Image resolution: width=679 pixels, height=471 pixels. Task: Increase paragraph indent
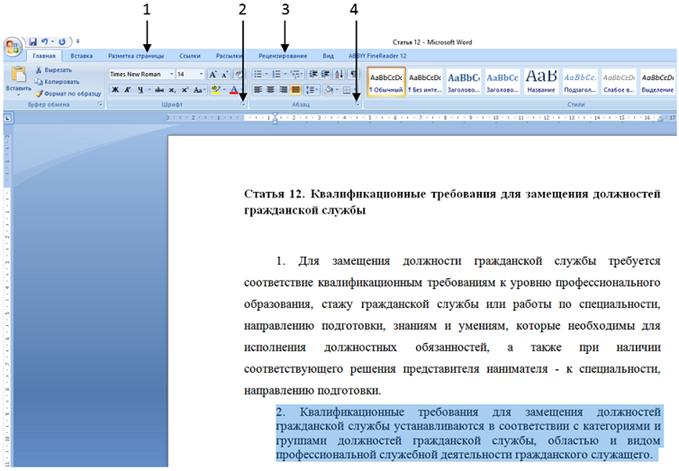point(326,74)
